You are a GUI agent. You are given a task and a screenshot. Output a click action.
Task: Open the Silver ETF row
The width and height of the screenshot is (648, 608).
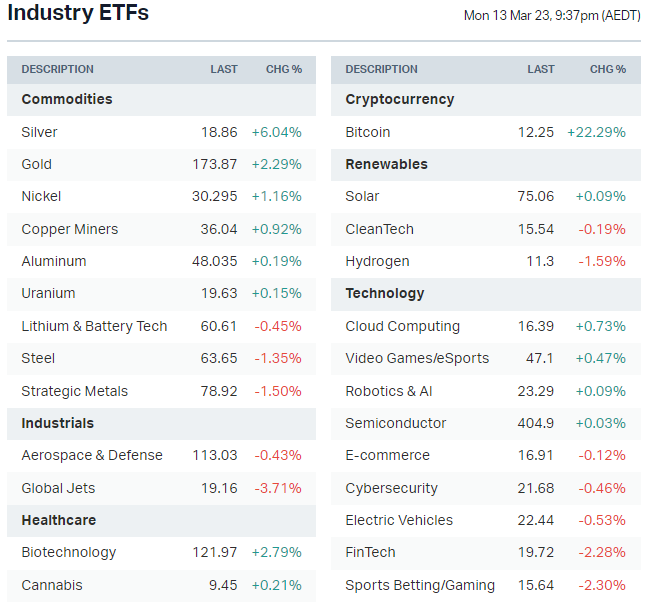(40, 132)
